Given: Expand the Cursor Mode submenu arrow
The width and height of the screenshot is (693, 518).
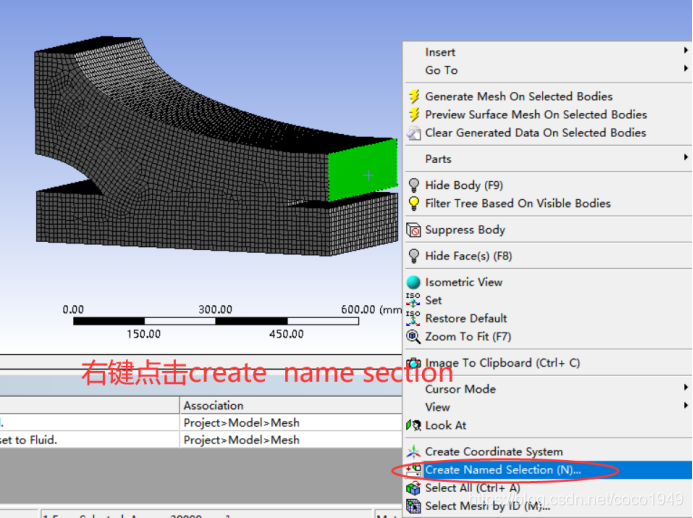Looking at the screenshot, I should [685, 388].
